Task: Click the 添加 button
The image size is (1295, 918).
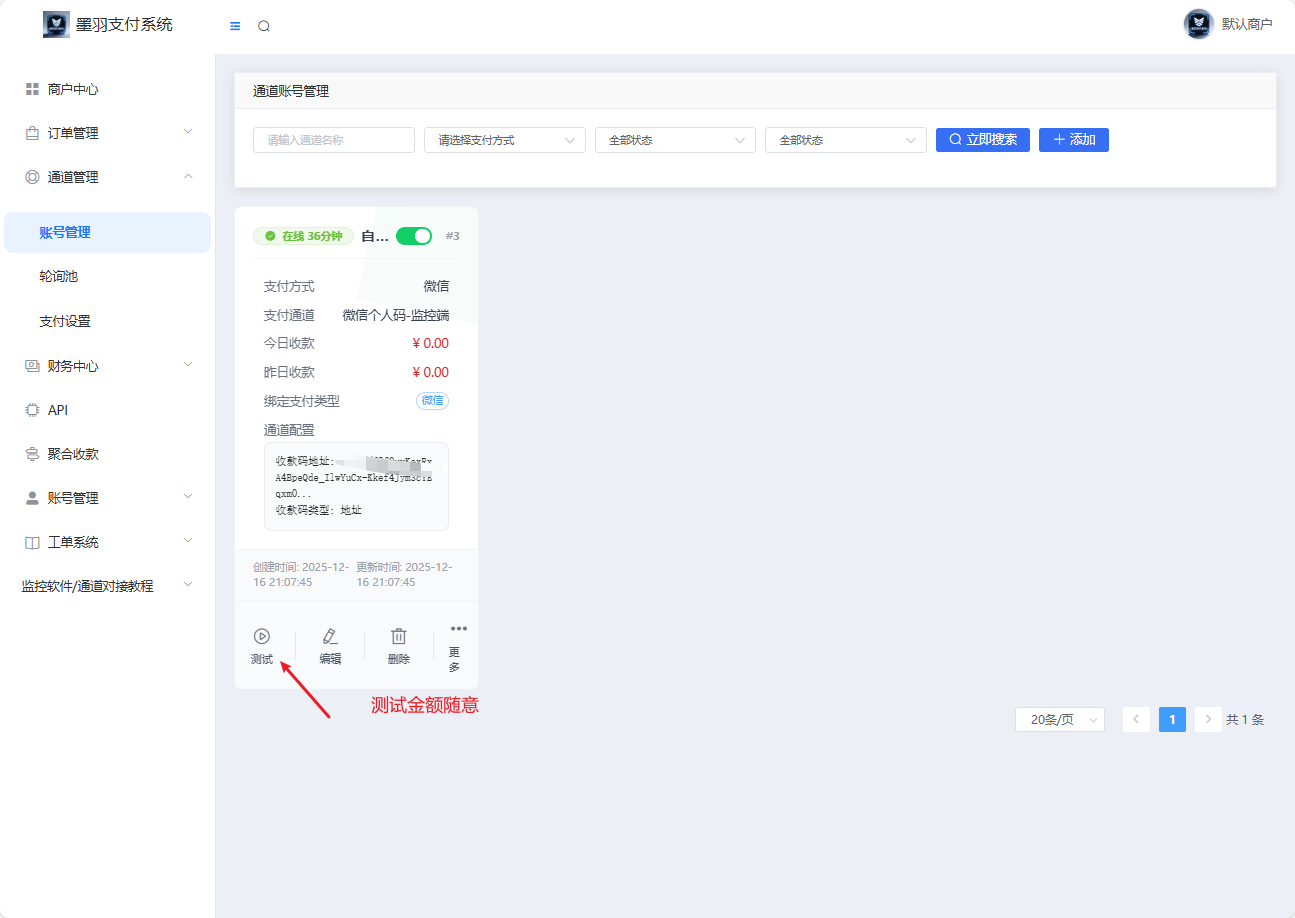Action: (x=1073, y=140)
